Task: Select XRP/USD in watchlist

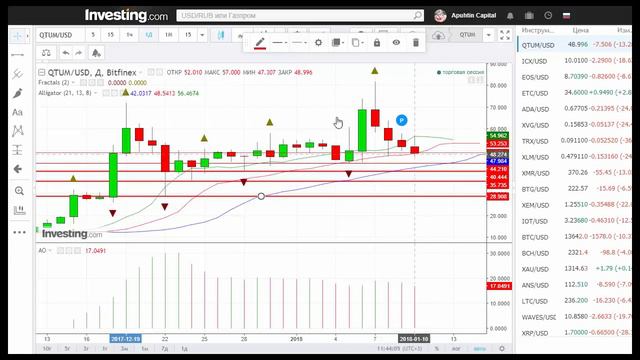Action: [x=575, y=333]
